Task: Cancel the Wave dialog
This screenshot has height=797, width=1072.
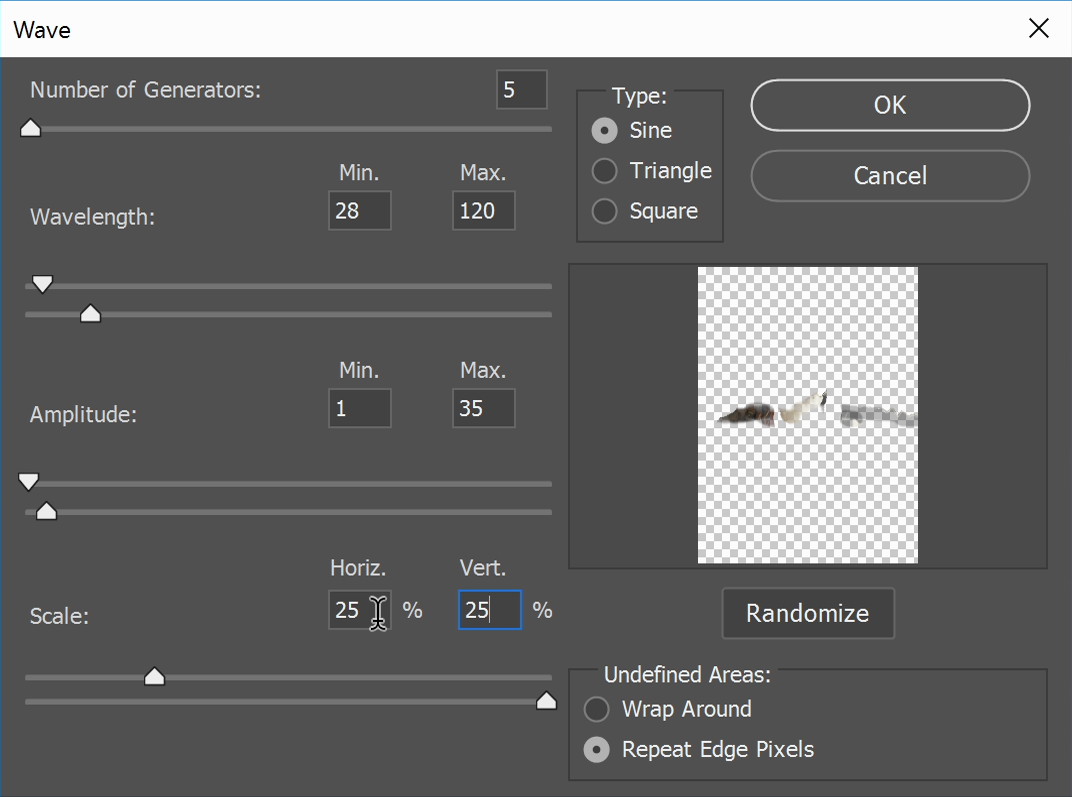Action: click(x=889, y=176)
